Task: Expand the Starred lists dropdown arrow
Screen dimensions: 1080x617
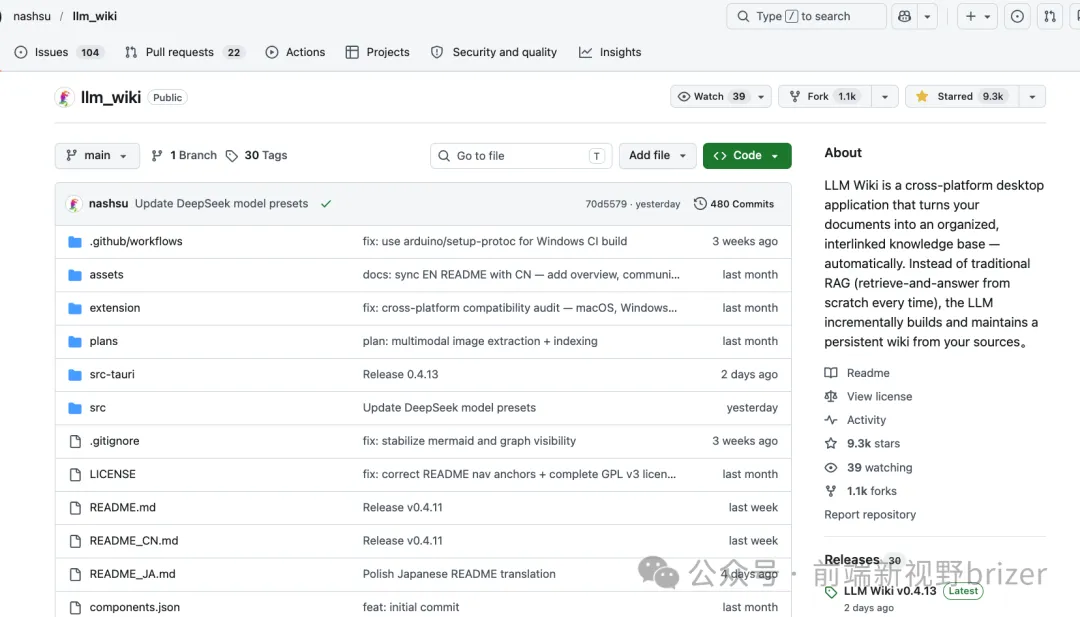Action: (1032, 96)
